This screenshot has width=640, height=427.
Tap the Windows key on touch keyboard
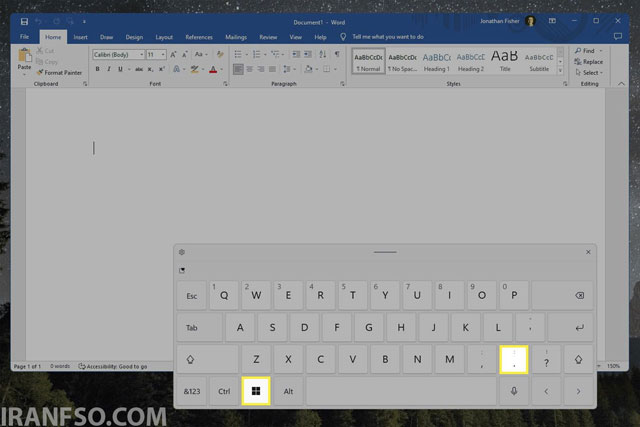[256, 391]
